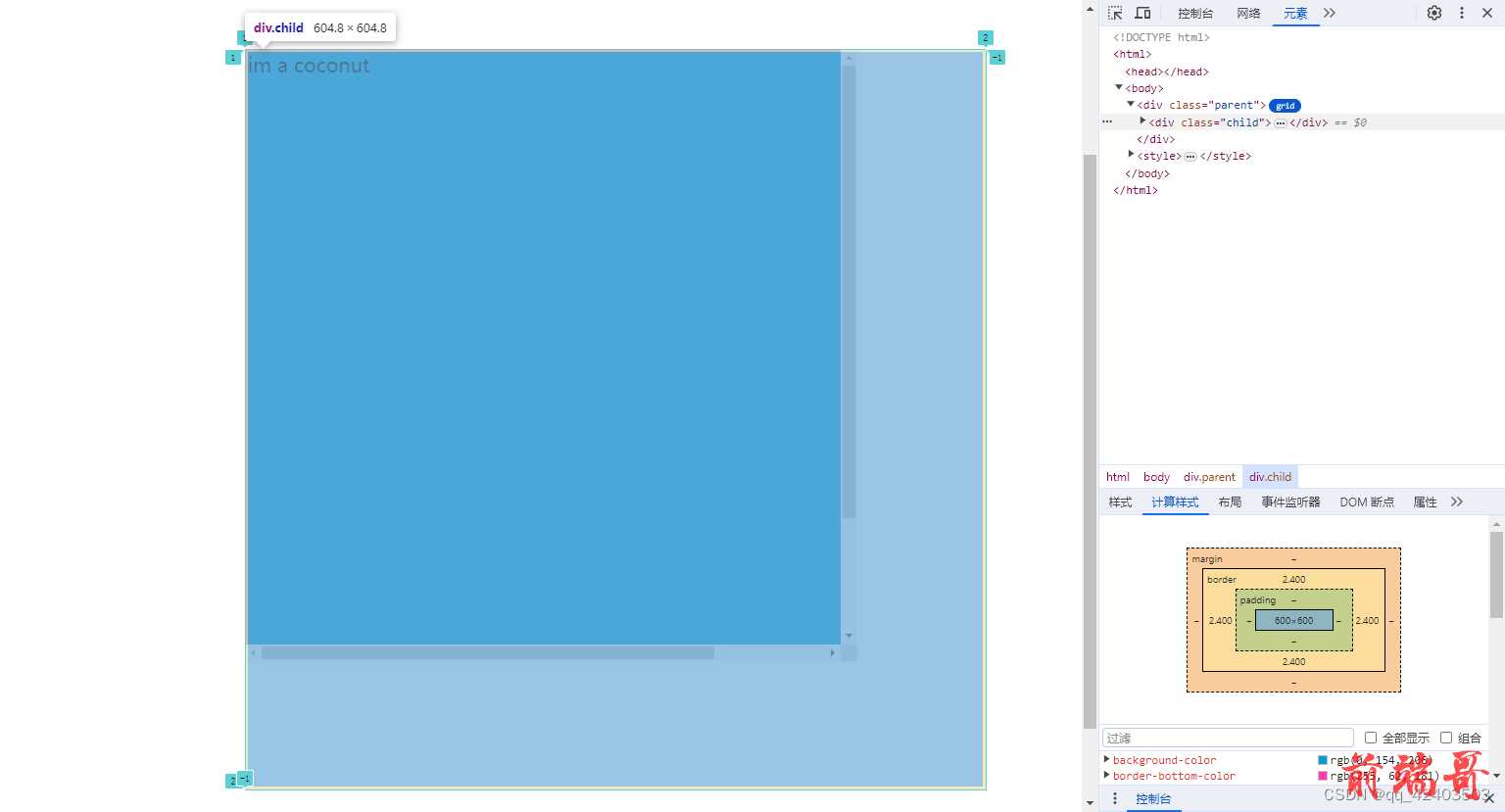Switch to the 网络 tab

tap(1248, 13)
